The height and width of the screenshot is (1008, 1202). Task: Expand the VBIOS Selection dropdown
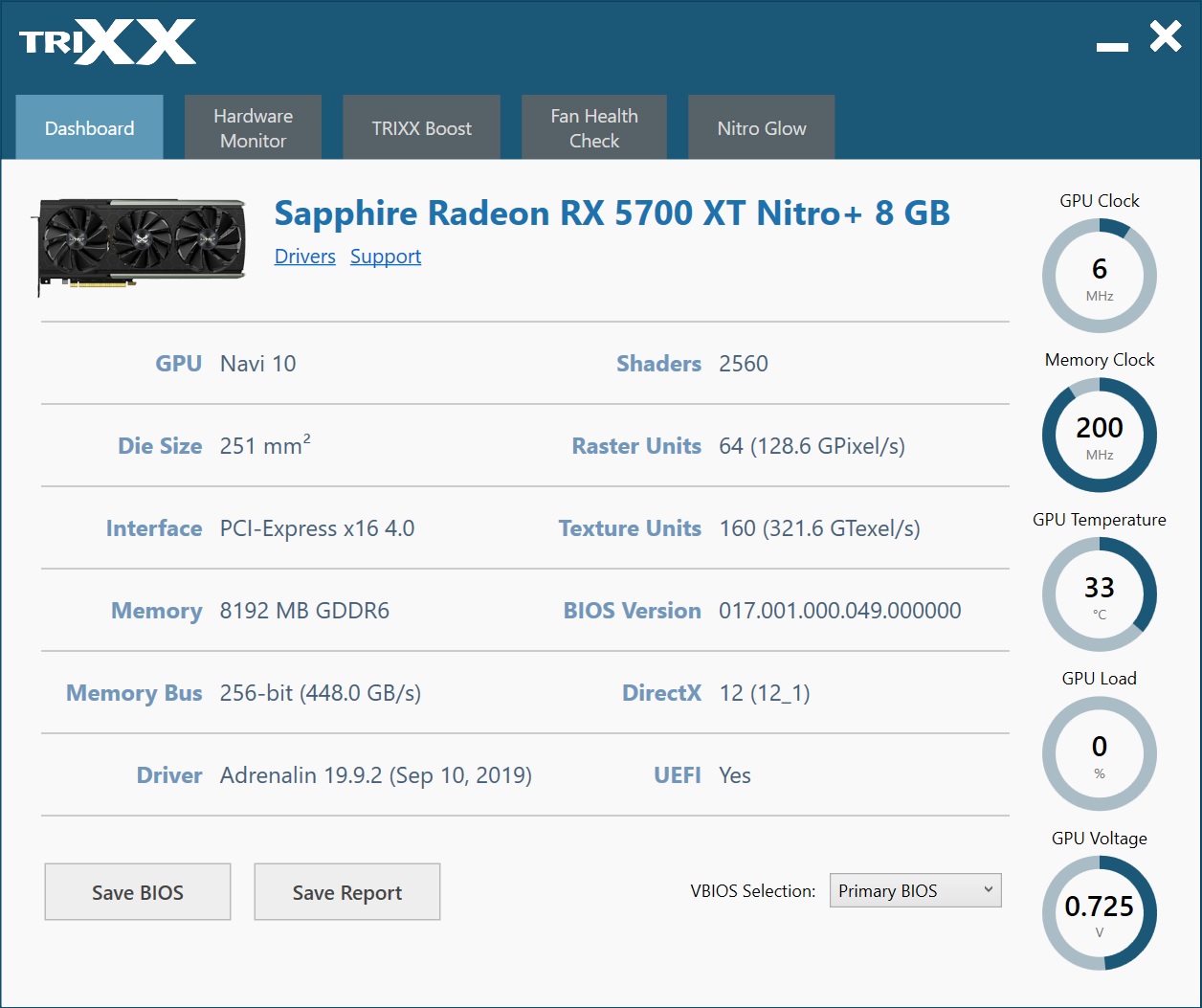916,890
